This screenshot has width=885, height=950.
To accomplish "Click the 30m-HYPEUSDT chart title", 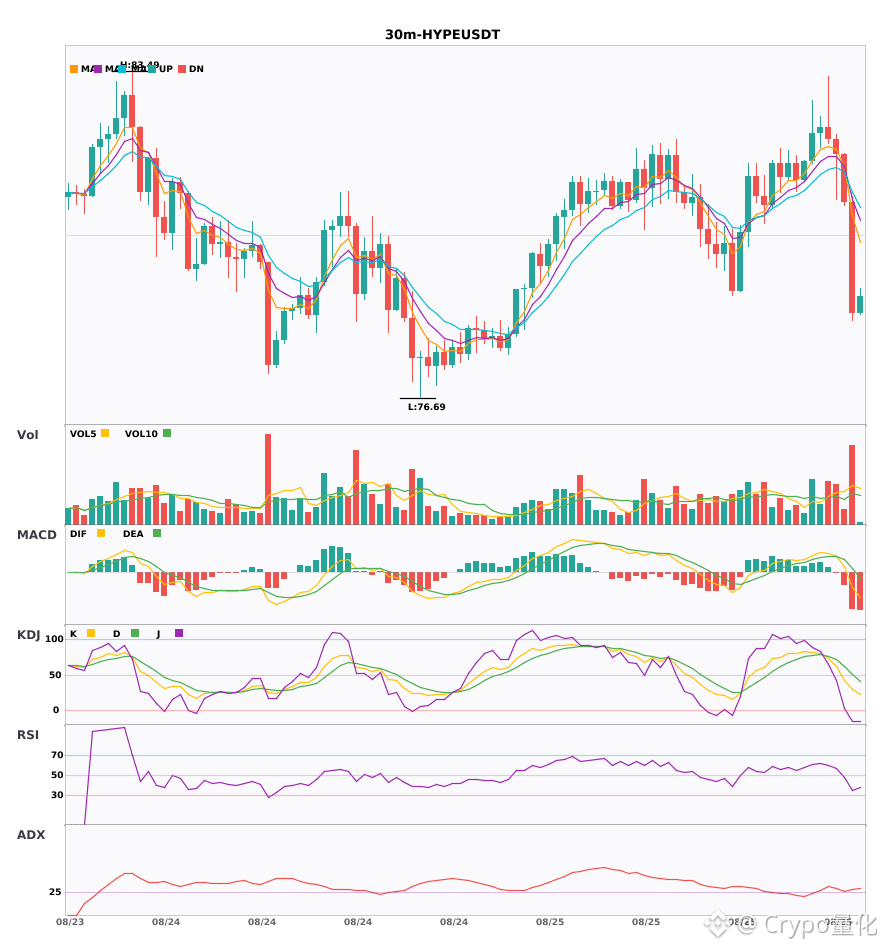I will (x=442, y=35).
